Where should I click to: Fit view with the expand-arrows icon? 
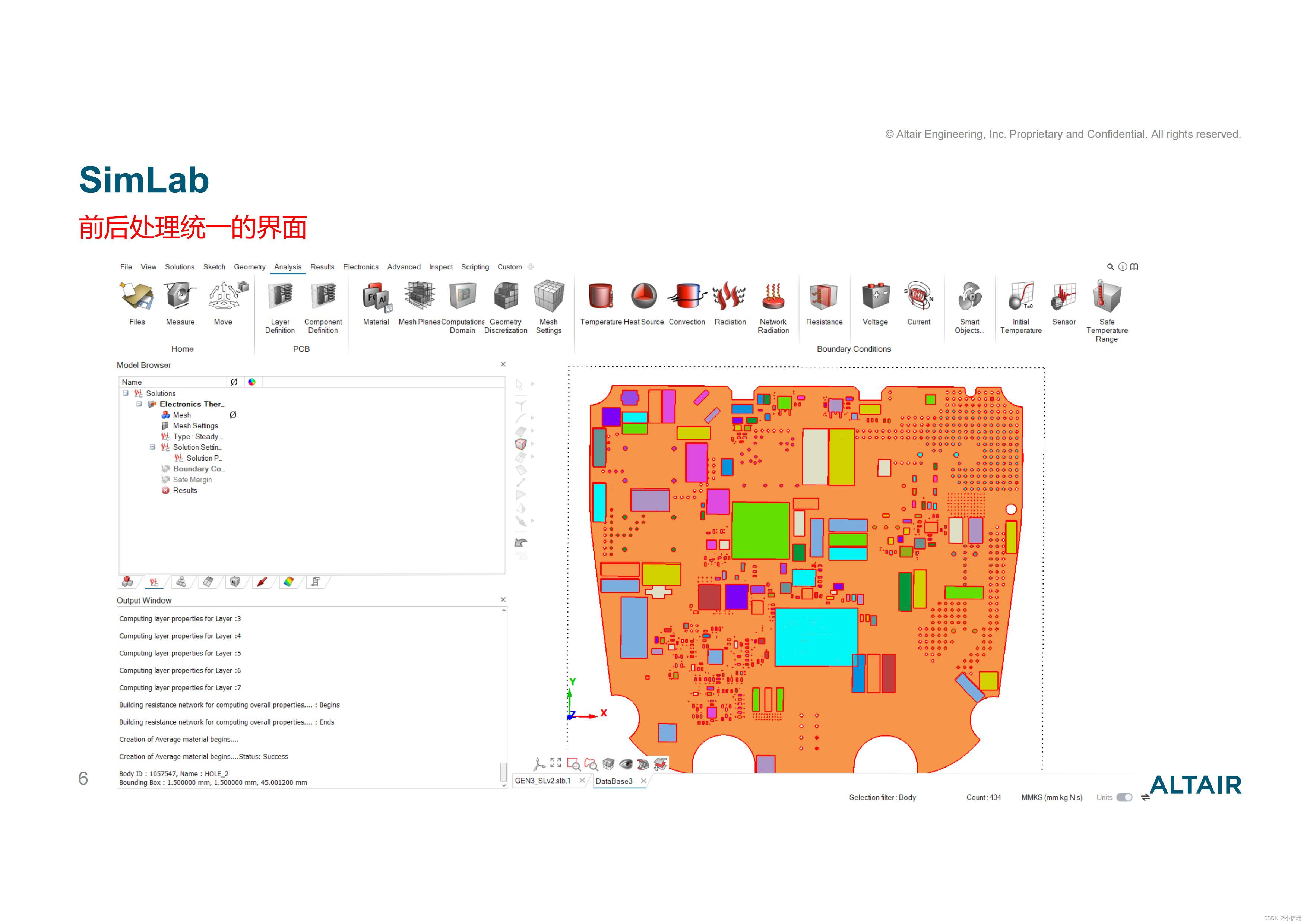pyautogui.click(x=556, y=763)
